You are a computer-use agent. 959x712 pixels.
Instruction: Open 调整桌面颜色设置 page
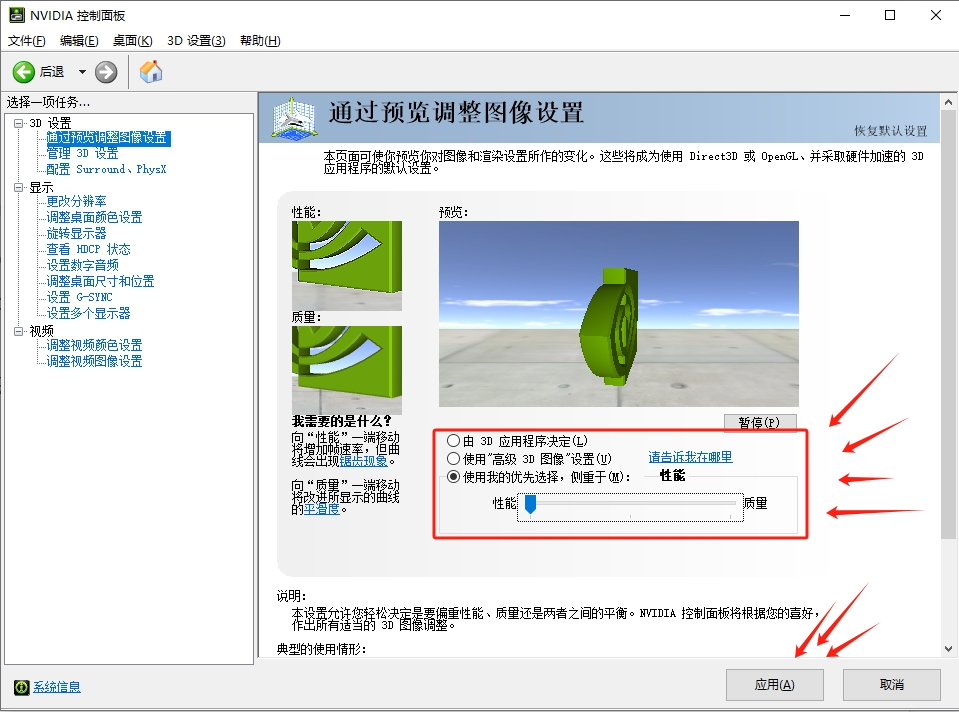pos(94,217)
